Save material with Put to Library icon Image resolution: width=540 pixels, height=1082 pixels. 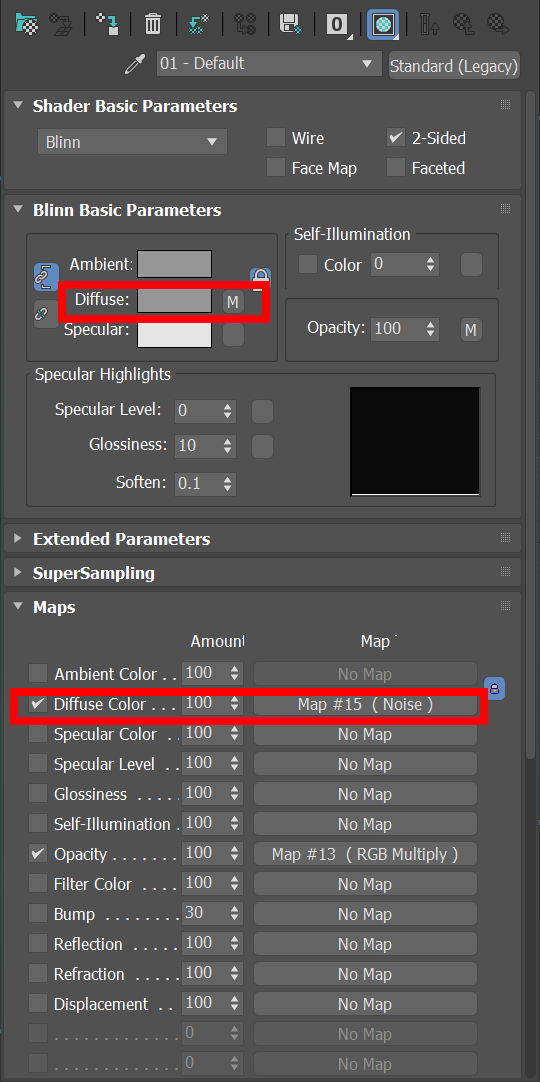pos(290,24)
